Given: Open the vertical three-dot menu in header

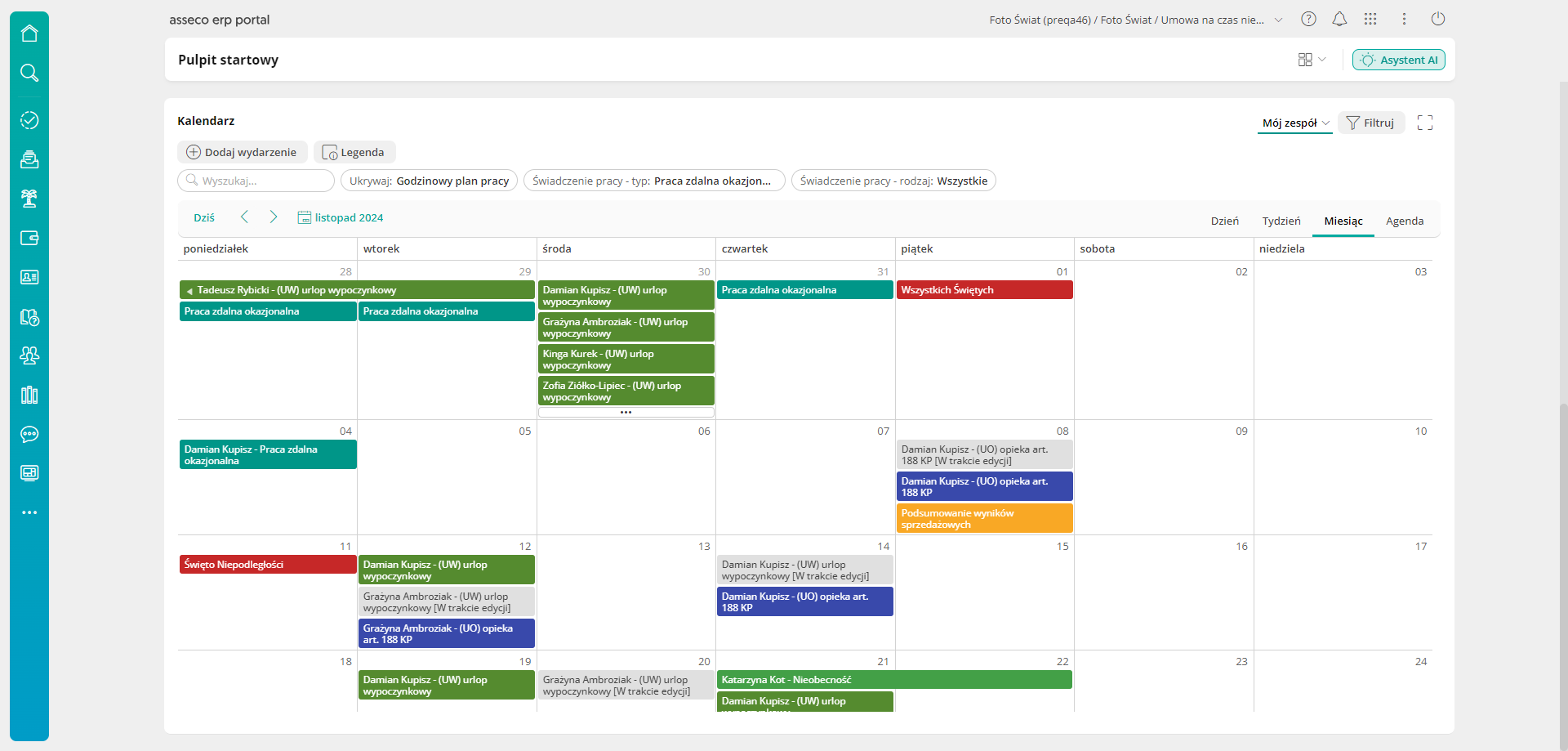Looking at the screenshot, I should pos(1404,19).
